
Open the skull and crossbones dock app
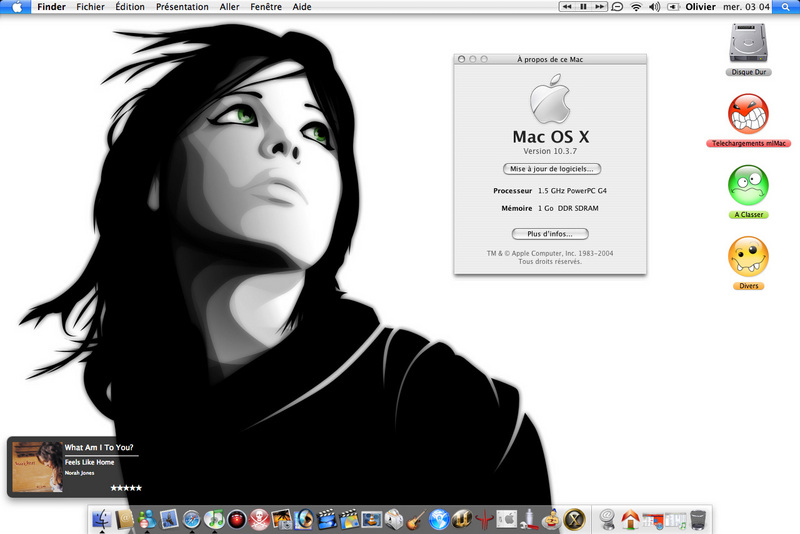(x=259, y=520)
